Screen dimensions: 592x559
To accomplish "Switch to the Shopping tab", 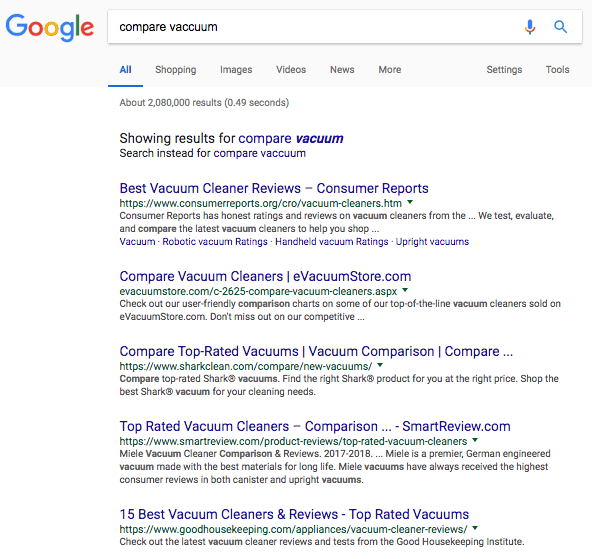I will pos(176,70).
